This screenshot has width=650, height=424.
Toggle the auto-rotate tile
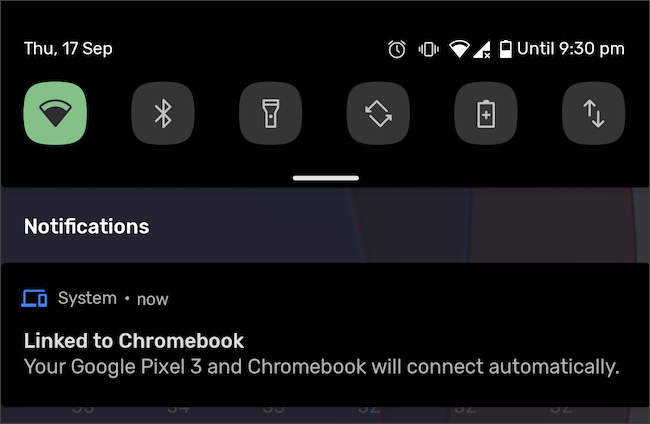(x=378, y=113)
